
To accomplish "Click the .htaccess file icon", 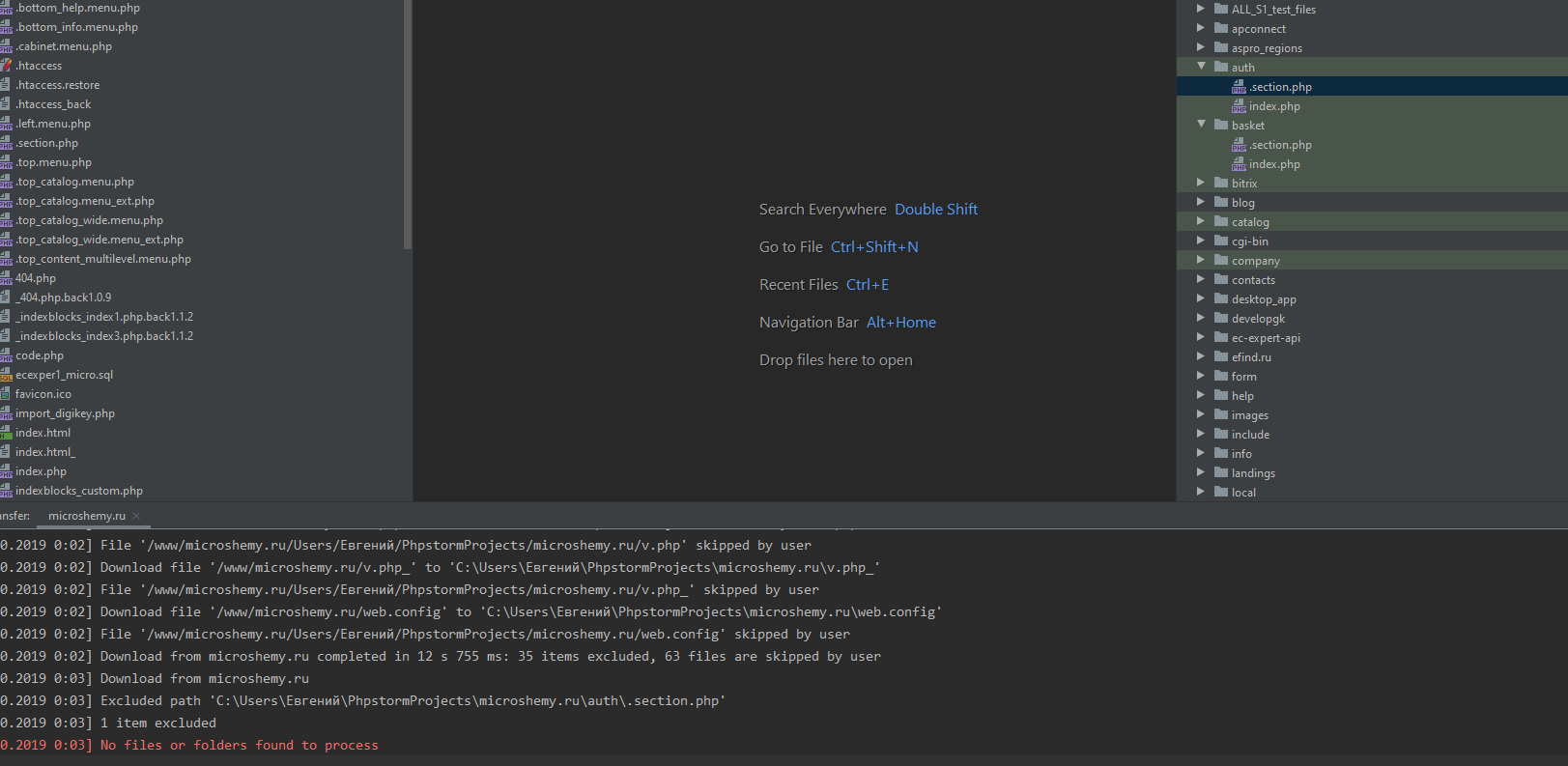I will click(x=6, y=66).
